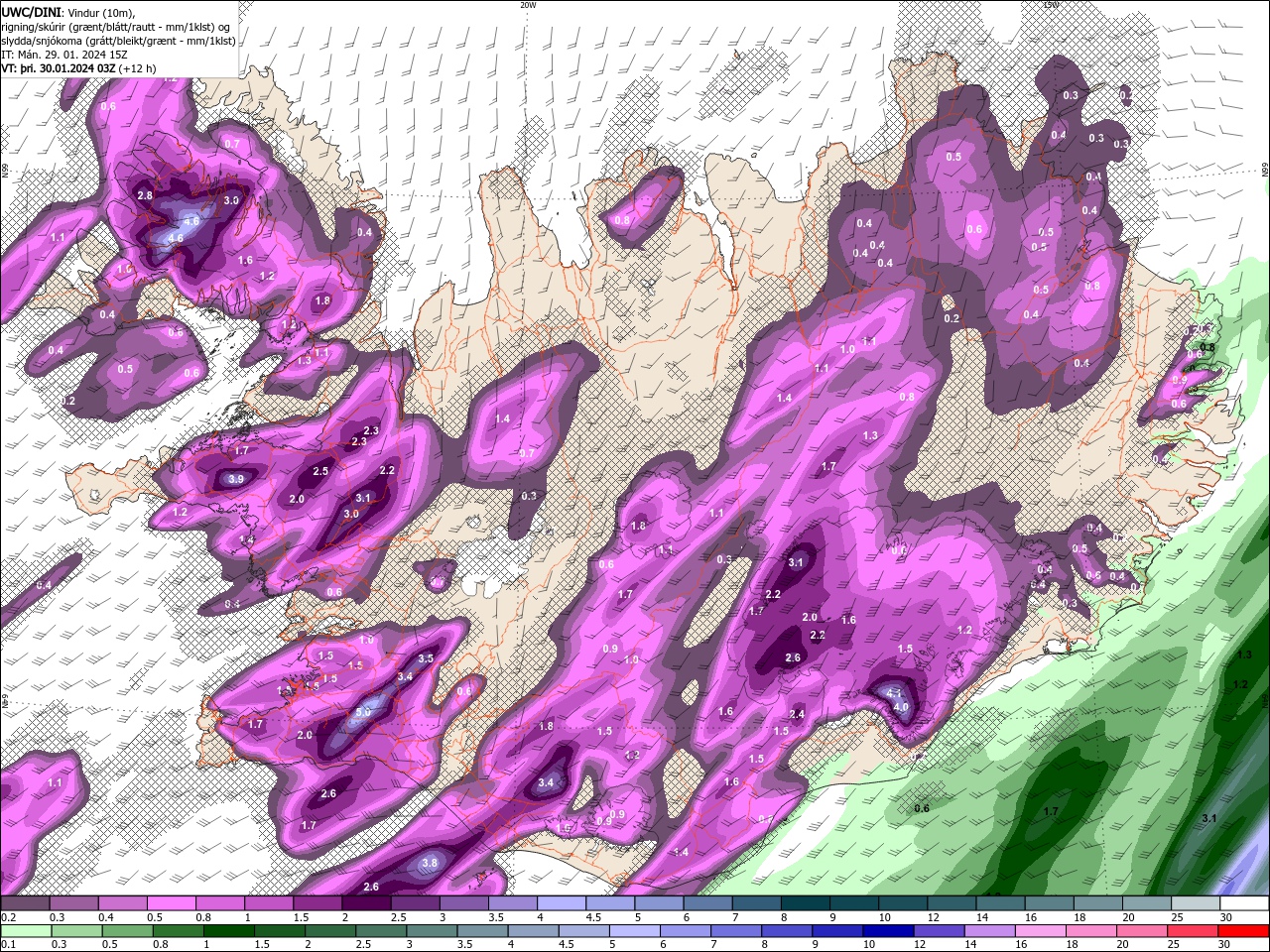Viewport: 1270px width, 952px height.
Task: Click the "rigning/skúrir" legend description line
Action: [115, 26]
